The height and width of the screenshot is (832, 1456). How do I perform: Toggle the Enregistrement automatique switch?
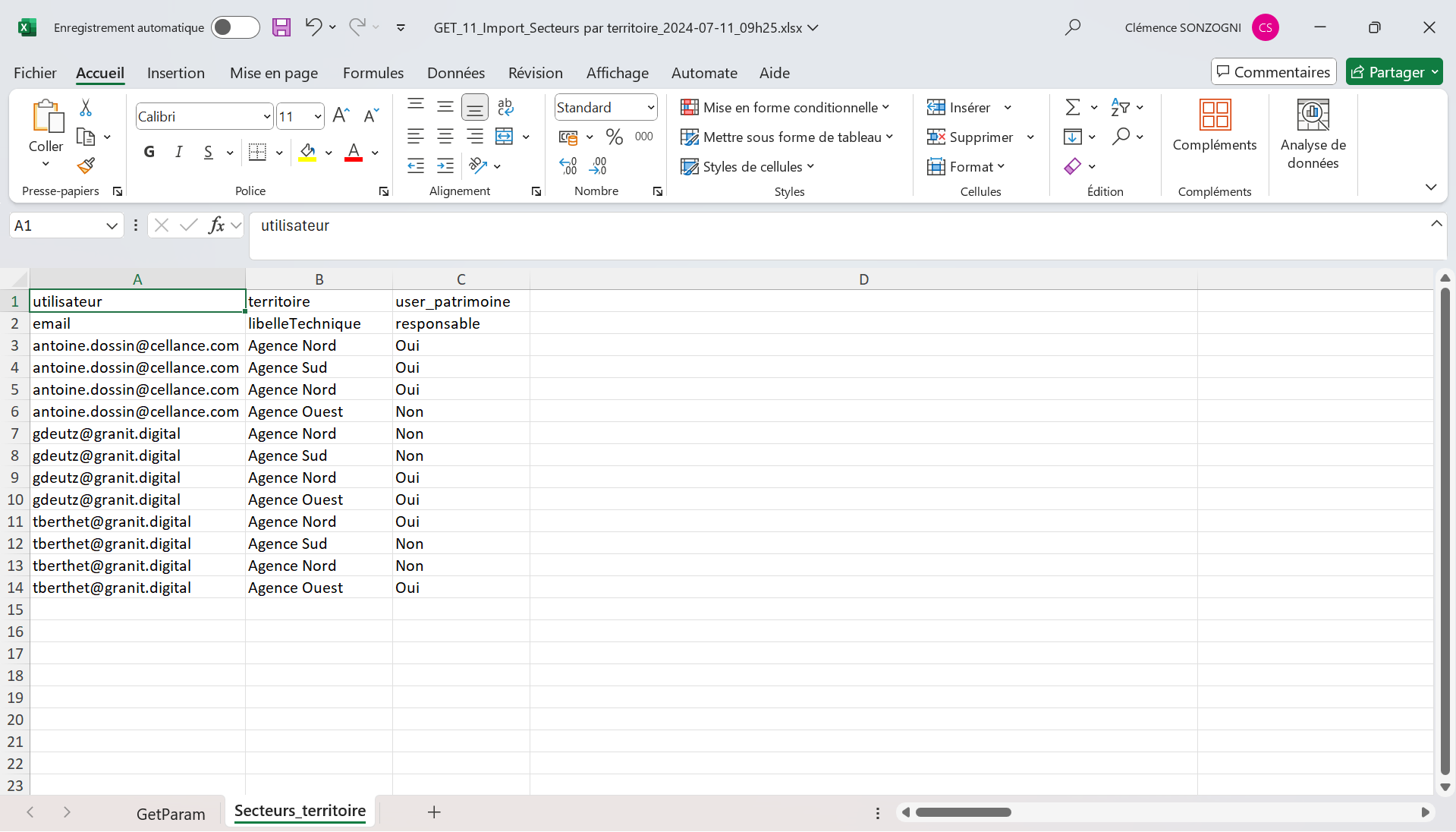pyautogui.click(x=235, y=28)
